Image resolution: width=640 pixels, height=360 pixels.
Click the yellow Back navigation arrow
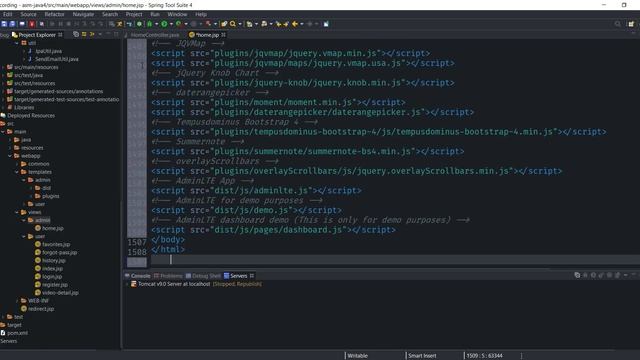pyautogui.click(x=295, y=24)
